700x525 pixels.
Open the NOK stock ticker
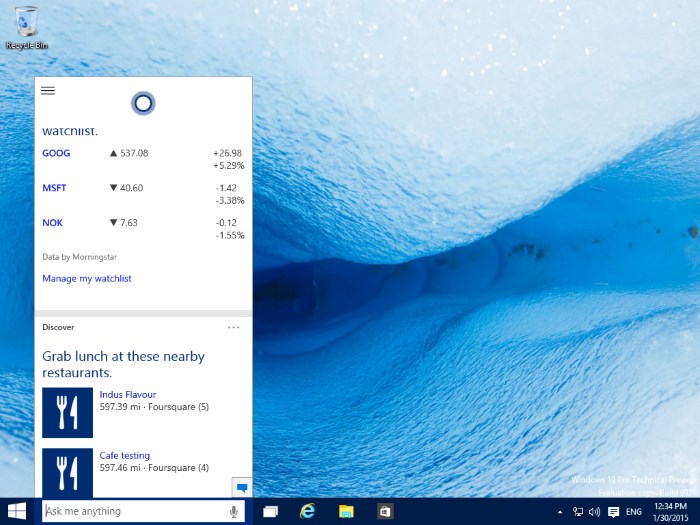pyautogui.click(x=53, y=223)
